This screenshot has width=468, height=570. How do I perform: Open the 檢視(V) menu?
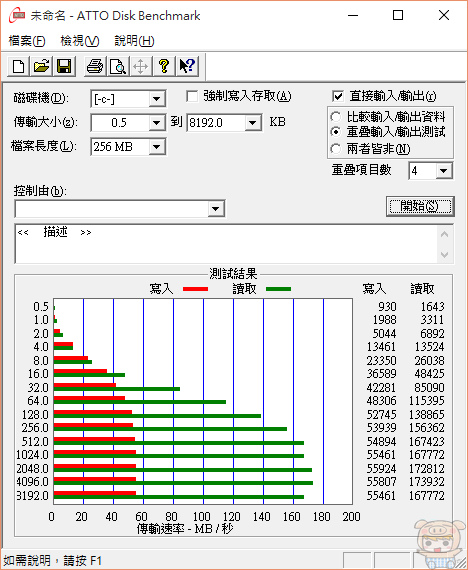80,41
